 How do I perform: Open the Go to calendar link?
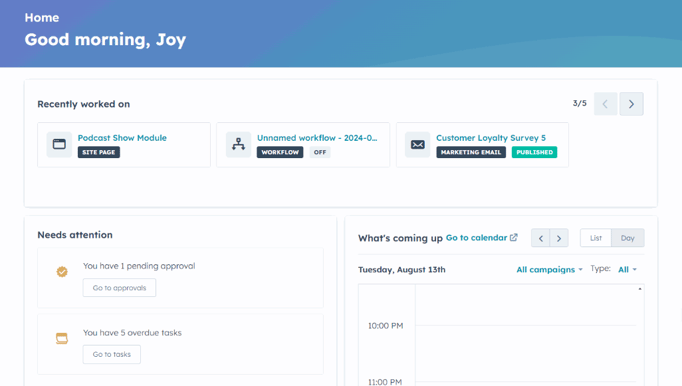(x=476, y=238)
